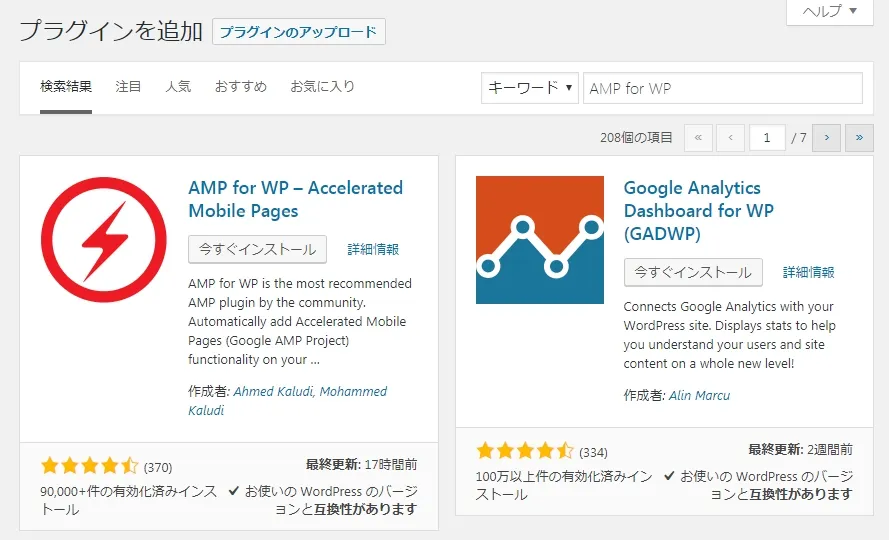889x540 pixels.
Task: Focus the plugin search field containing AMP for WP
Action: click(x=723, y=88)
